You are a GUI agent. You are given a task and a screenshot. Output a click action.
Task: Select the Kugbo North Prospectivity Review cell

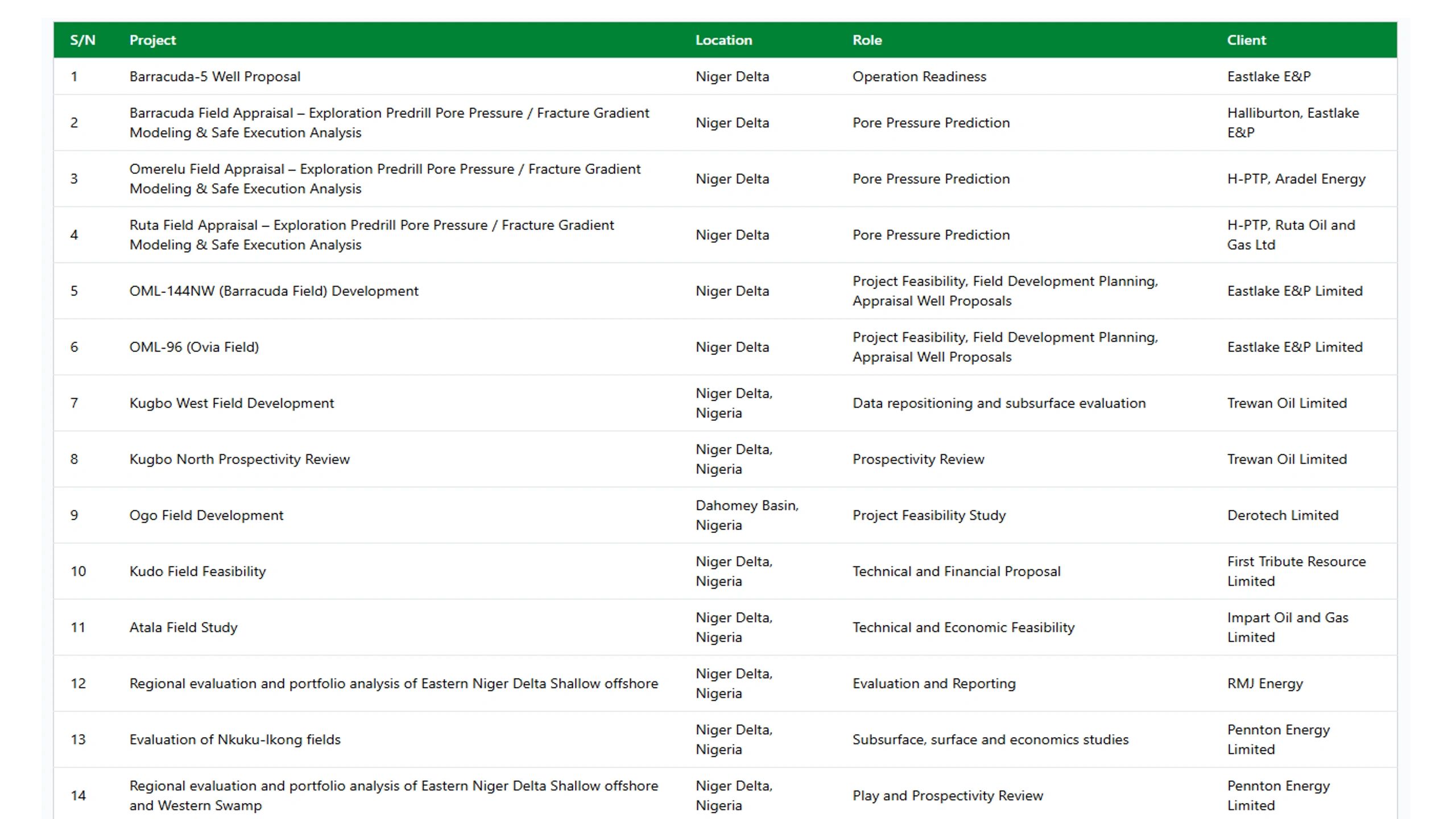[x=239, y=459]
